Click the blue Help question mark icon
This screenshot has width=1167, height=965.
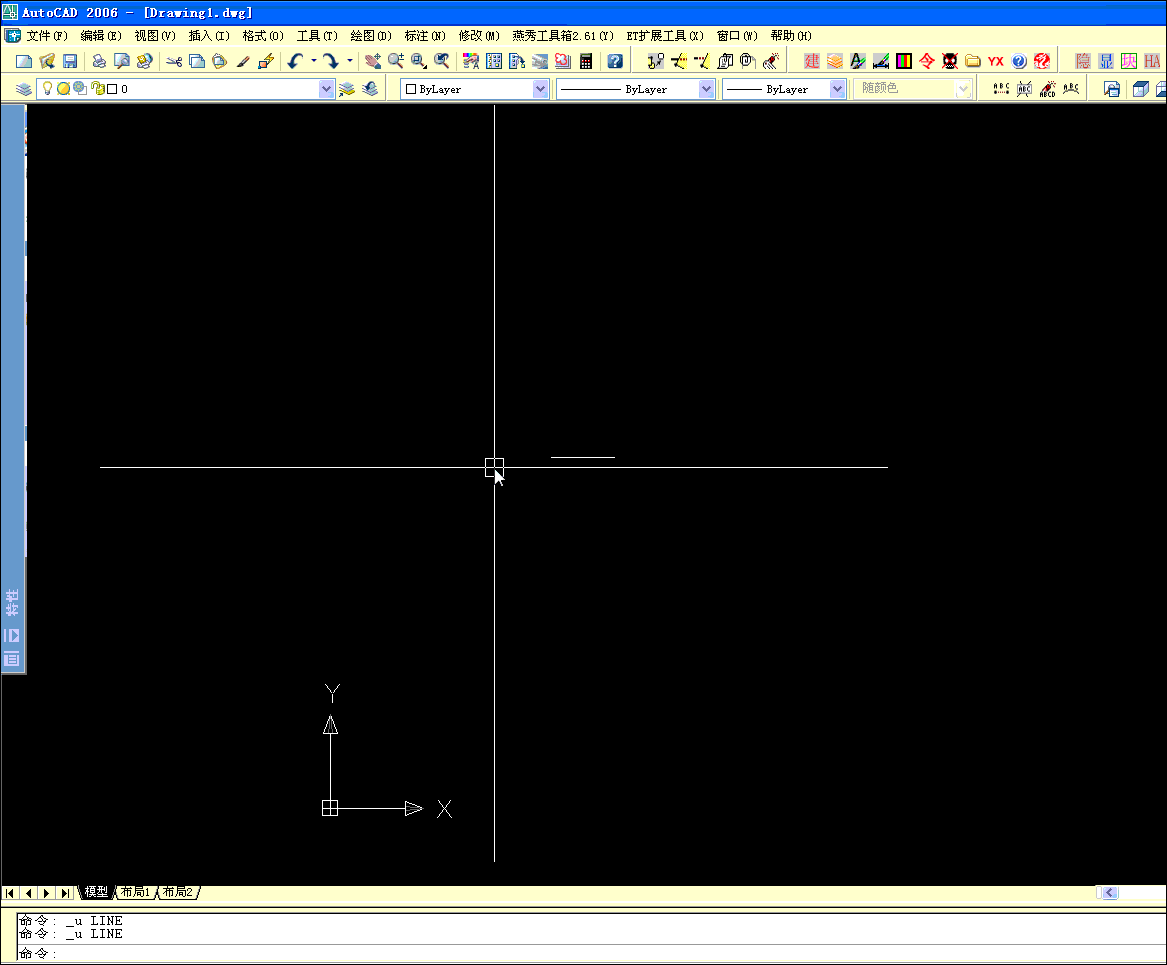pyautogui.click(x=615, y=61)
